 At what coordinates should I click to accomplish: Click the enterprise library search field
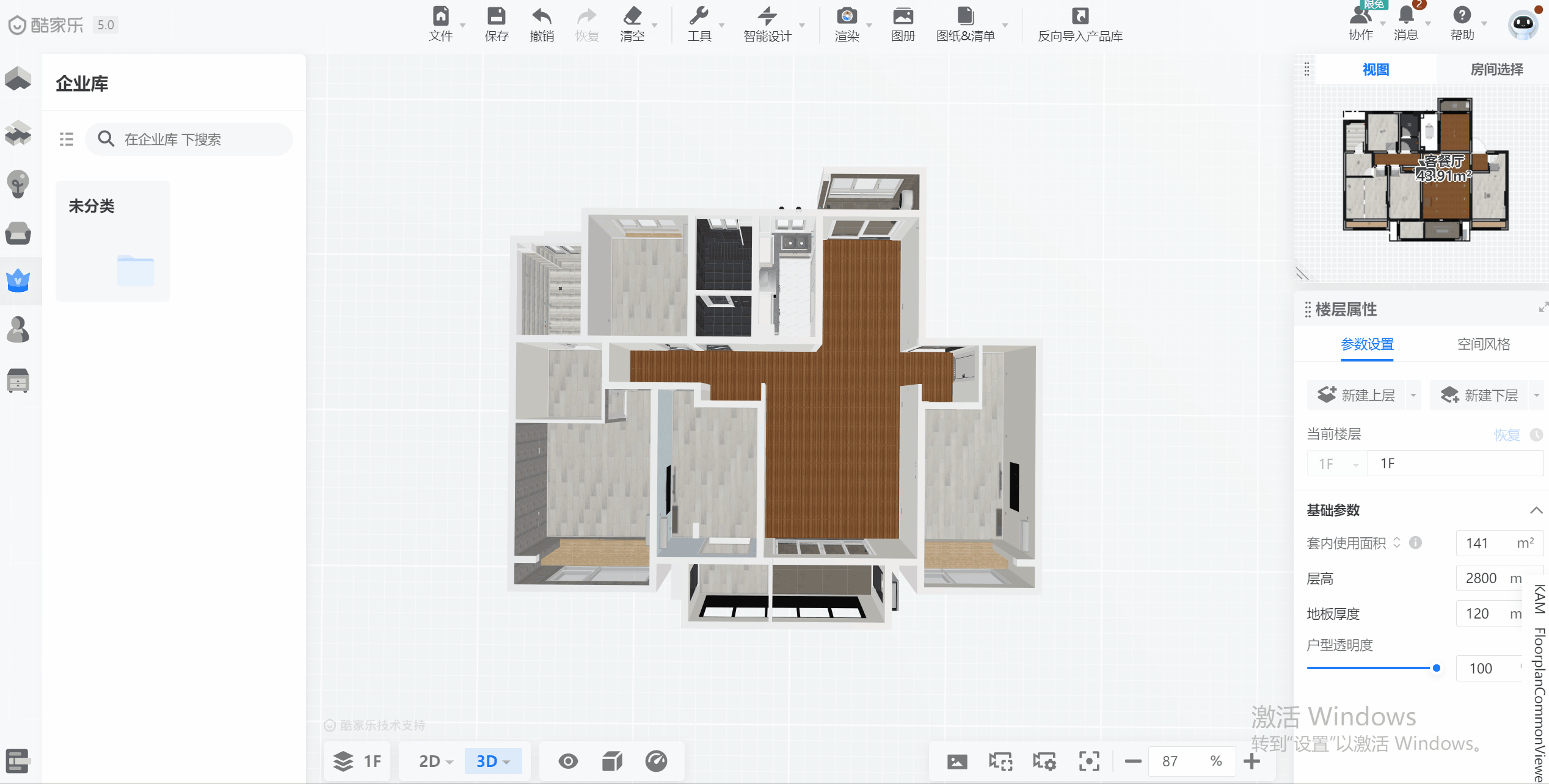tap(189, 140)
